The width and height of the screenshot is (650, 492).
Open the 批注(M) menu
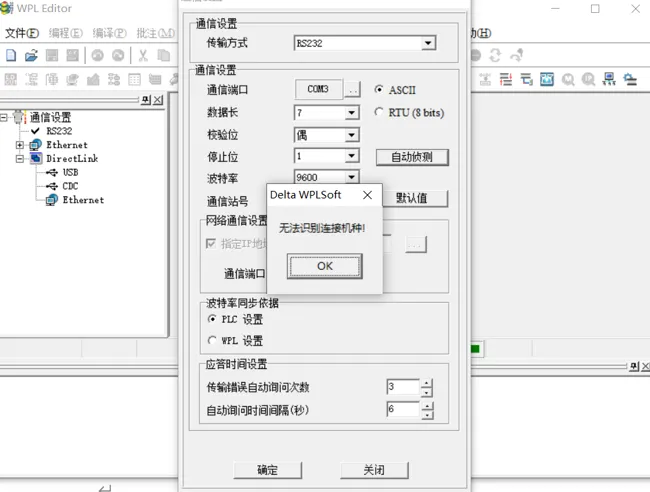[x=155, y=33]
